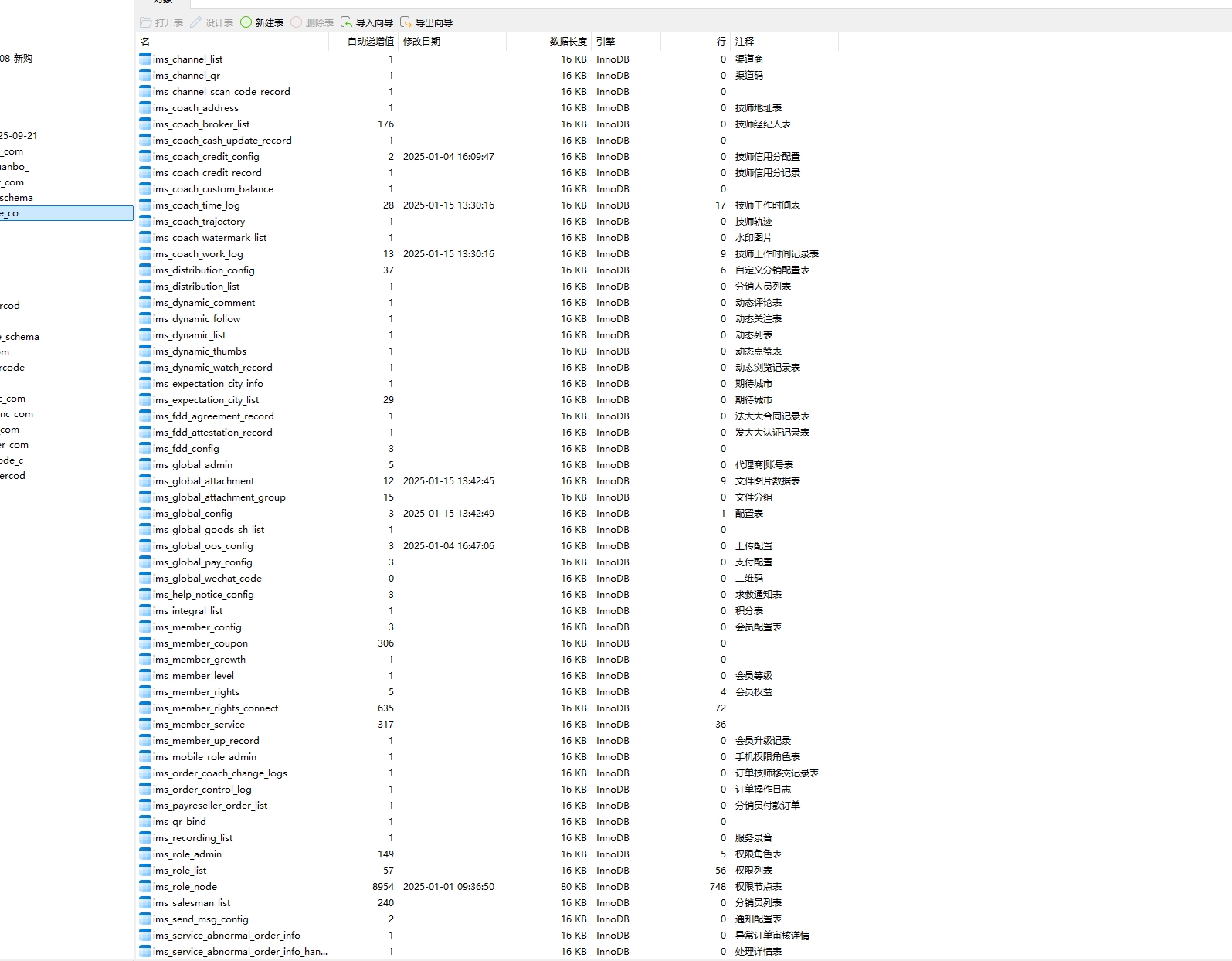Click table icon of ims_channel_list
The width and height of the screenshot is (1232, 961).
(x=145, y=59)
